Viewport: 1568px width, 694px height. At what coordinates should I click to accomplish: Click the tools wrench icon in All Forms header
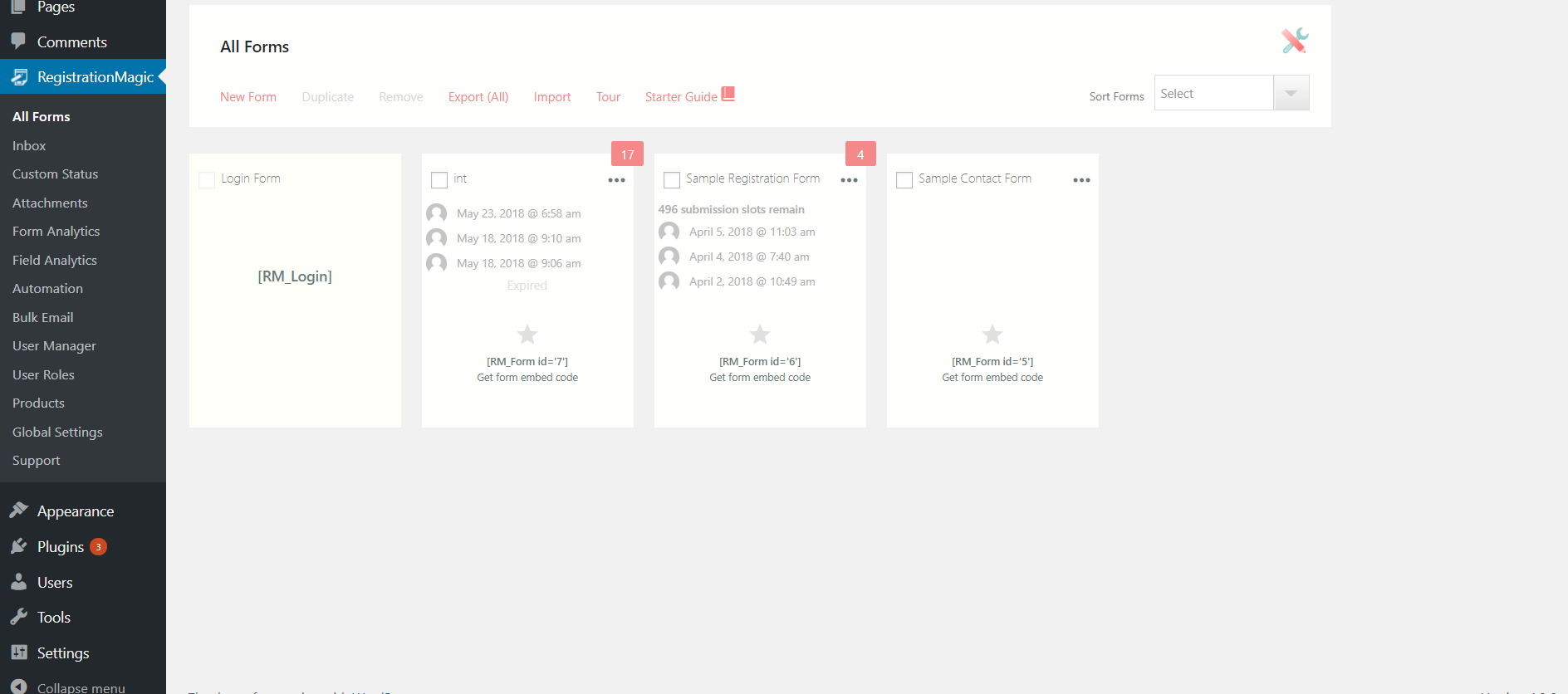(x=1294, y=40)
